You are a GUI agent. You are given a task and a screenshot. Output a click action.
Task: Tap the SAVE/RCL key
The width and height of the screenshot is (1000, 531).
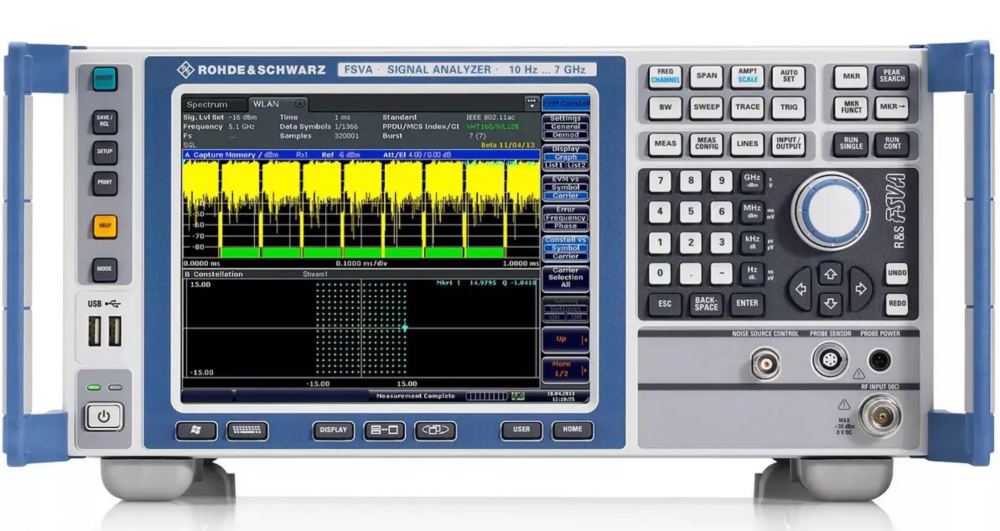pyautogui.click(x=105, y=121)
